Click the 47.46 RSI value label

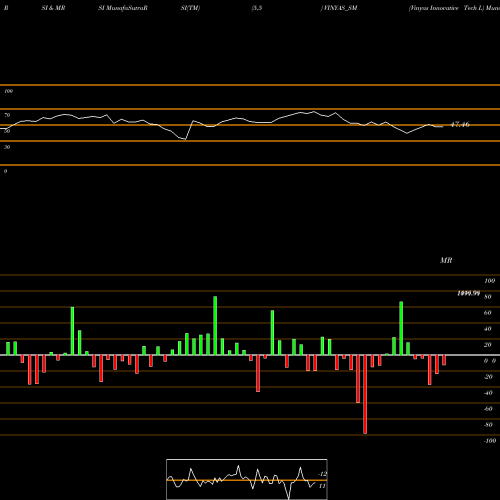[x=460, y=125]
